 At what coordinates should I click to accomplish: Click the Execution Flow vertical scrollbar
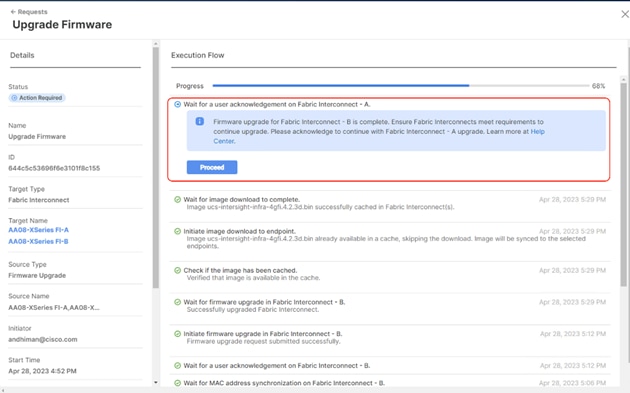[624, 185]
